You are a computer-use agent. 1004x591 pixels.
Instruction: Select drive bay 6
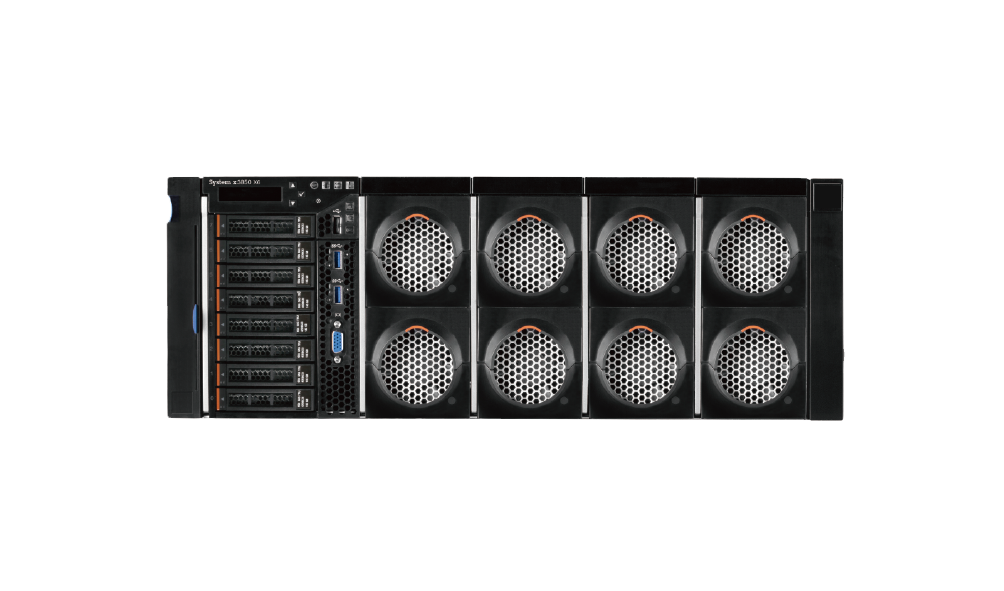266,251
